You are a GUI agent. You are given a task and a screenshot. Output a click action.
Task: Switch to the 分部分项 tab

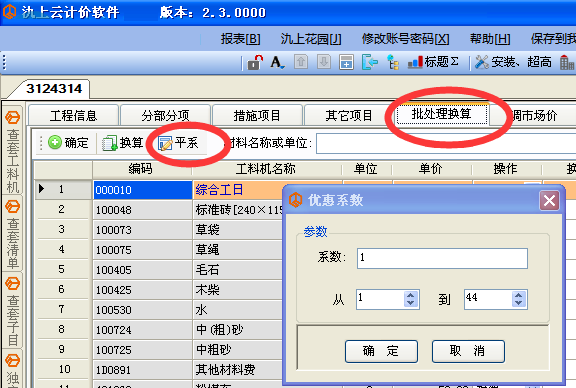(x=165, y=115)
